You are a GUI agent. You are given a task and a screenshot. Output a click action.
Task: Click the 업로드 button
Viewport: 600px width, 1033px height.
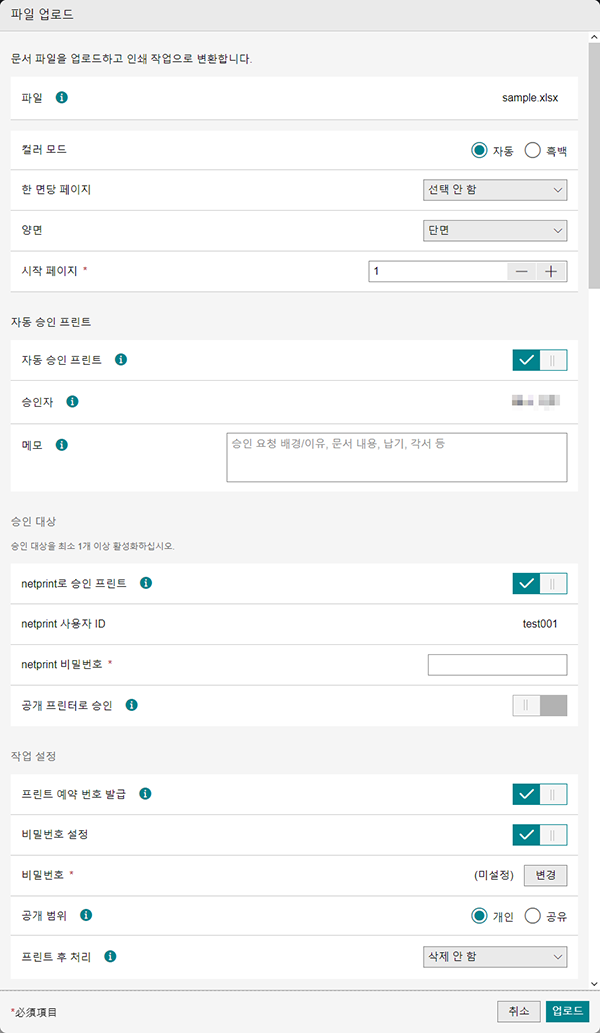(x=568, y=1011)
